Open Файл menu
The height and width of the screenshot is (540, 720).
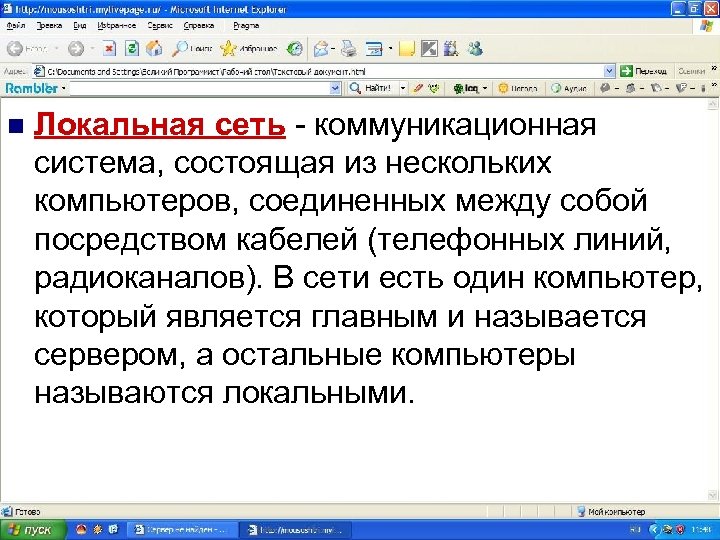pos(16,26)
